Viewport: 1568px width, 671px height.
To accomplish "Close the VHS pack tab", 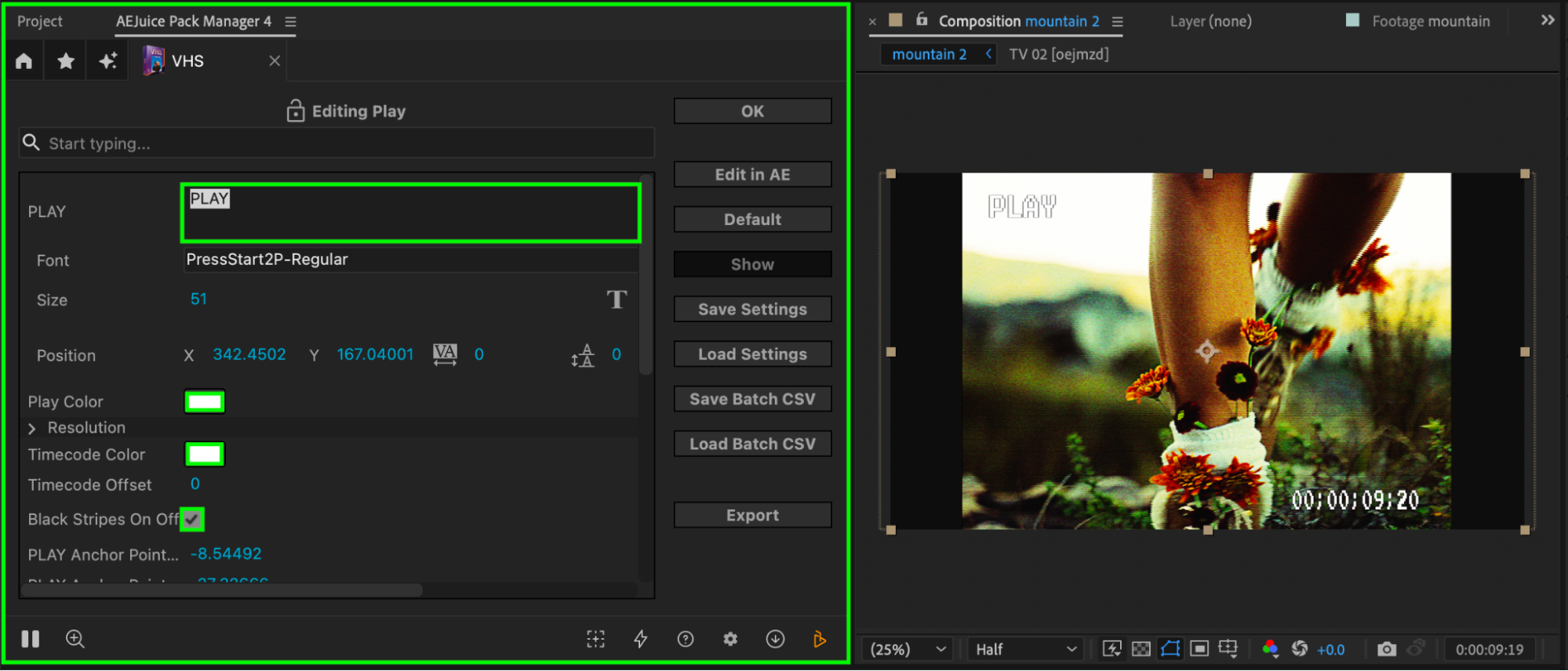I will (275, 61).
